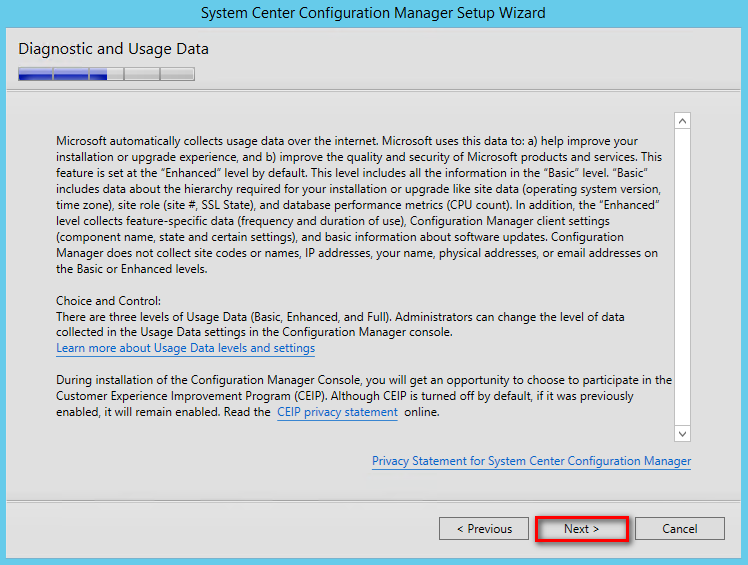Open Privacy Statement for System Center Configuration Manager
The image size is (748, 565).
[531, 461]
